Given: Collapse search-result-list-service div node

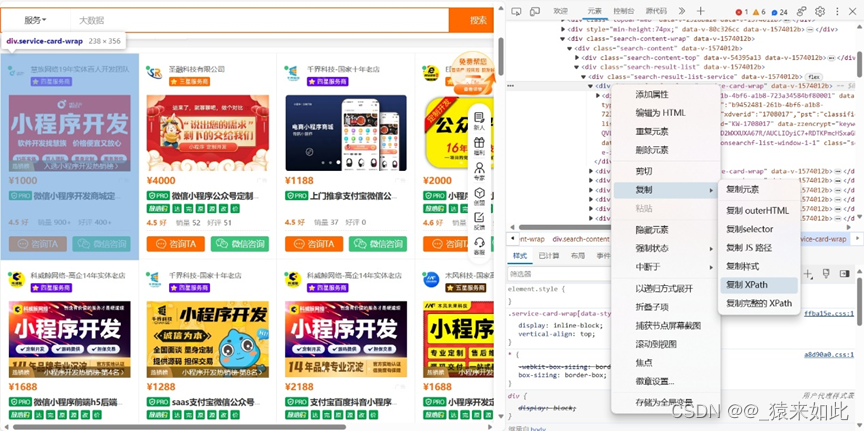Looking at the screenshot, I should [x=584, y=77].
